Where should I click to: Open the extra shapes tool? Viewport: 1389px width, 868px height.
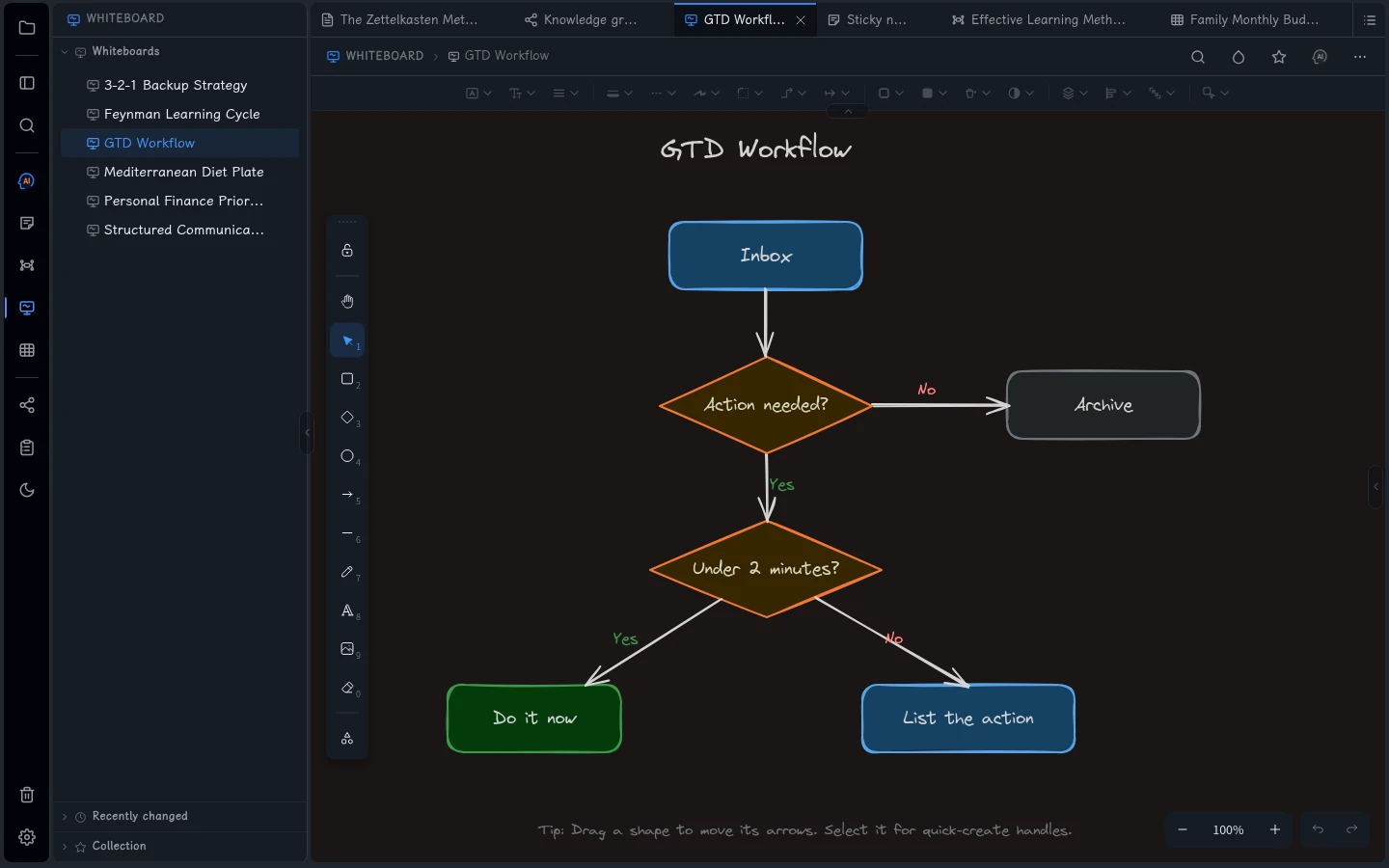click(347, 739)
